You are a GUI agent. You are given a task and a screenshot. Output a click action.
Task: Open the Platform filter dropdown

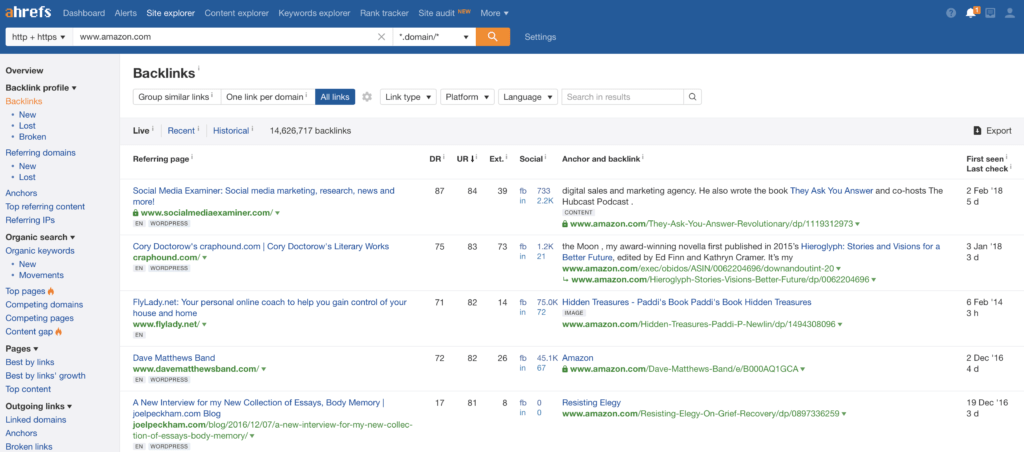[467, 97]
